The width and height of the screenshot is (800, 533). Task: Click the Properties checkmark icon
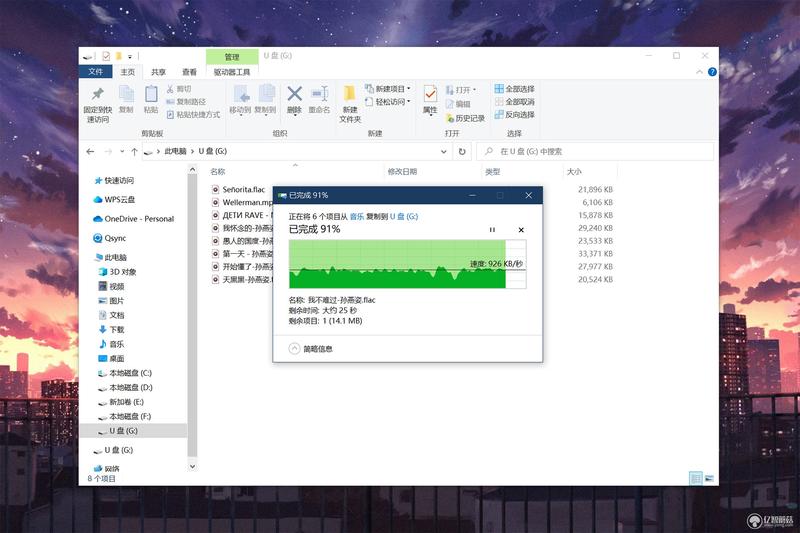tap(430, 94)
